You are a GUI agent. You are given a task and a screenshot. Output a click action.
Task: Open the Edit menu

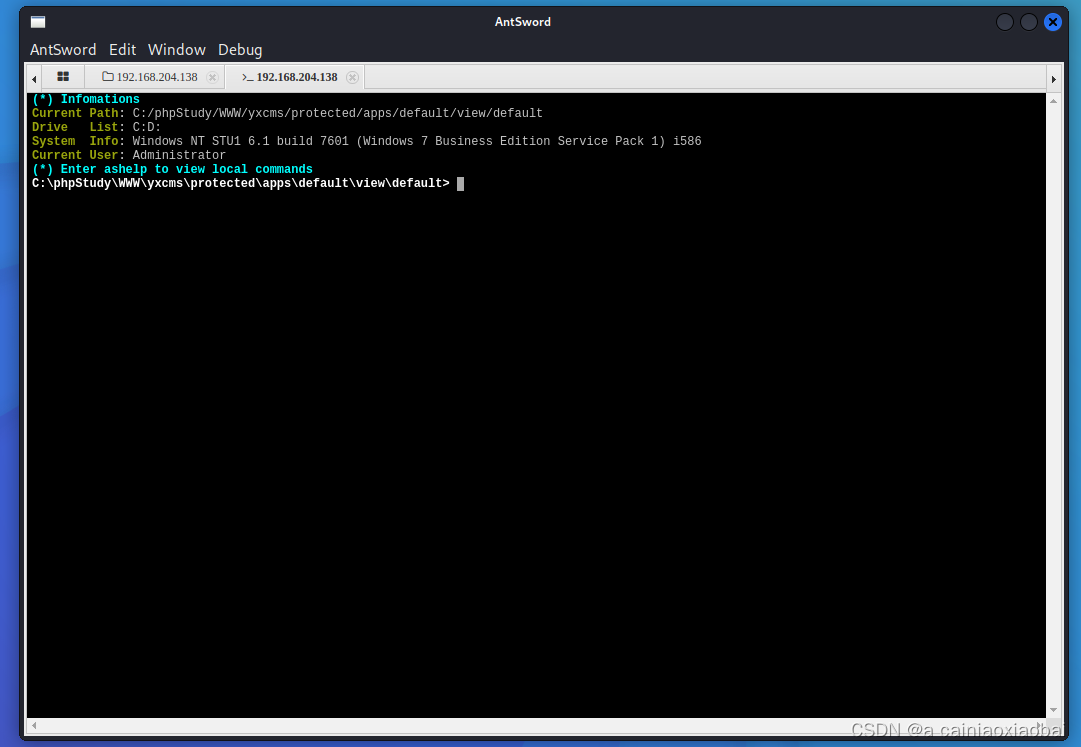122,50
